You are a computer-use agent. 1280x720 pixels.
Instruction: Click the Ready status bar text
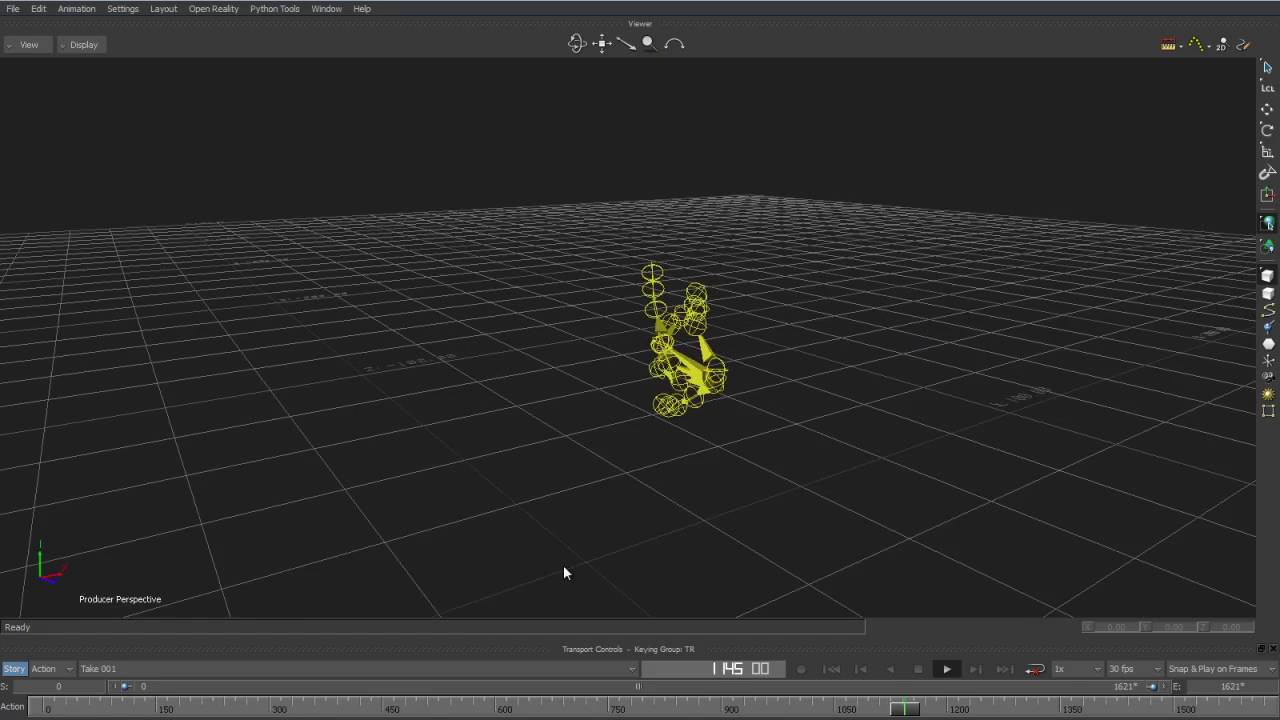pos(17,627)
